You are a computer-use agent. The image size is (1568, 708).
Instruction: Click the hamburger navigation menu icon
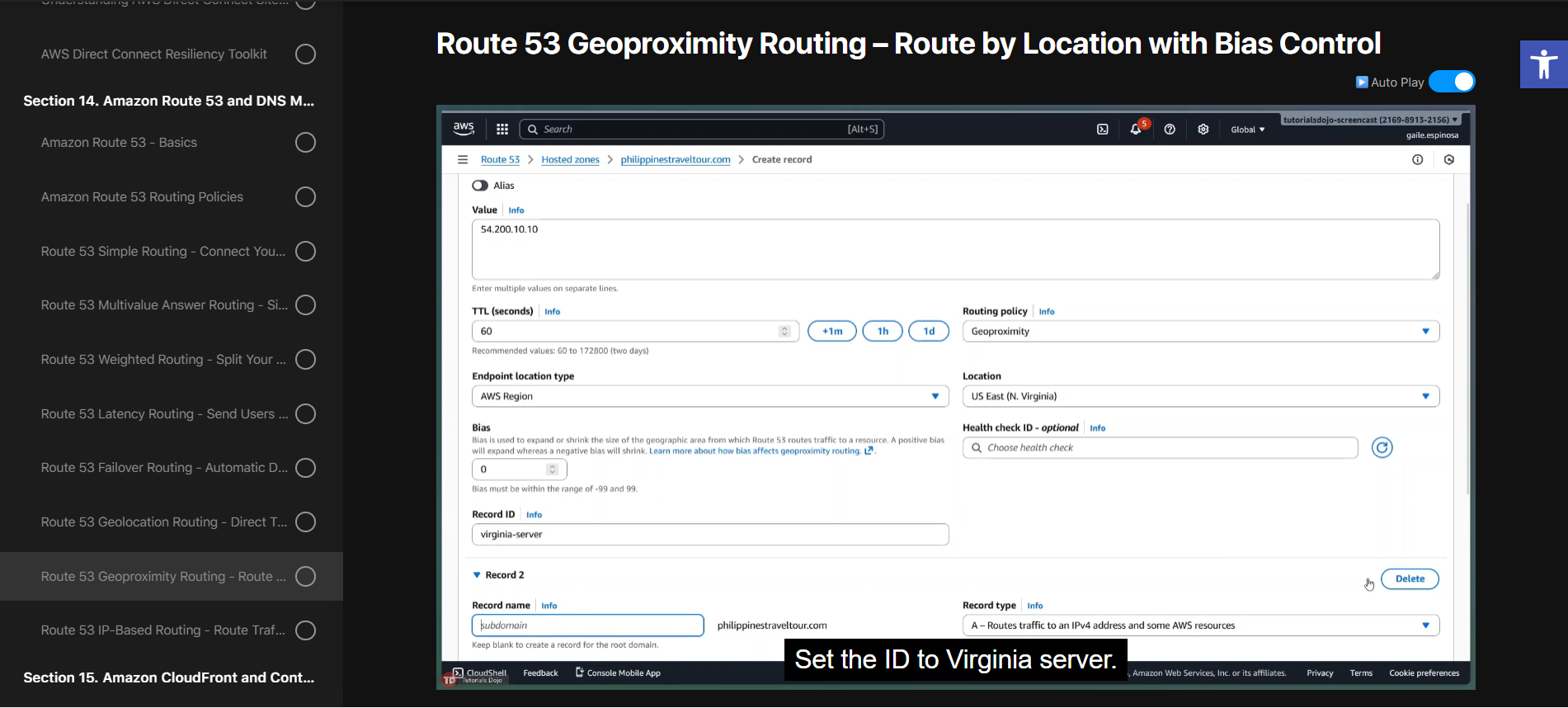(x=463, y=159)
